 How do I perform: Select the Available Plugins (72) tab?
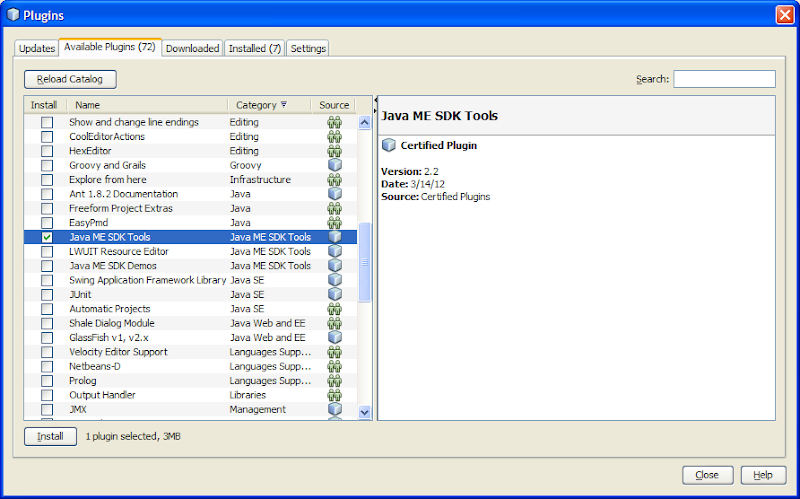[x=110, y=47]
